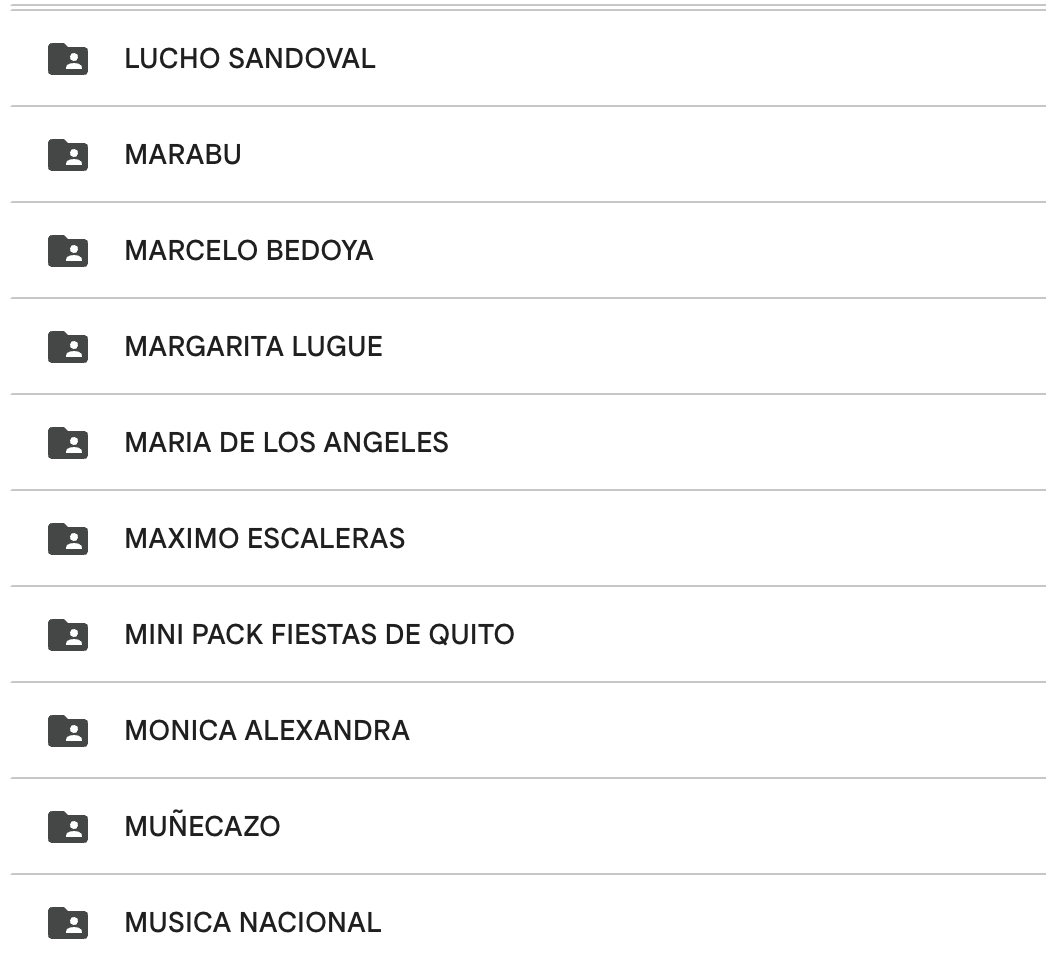Click the shared folder icon beside LUCHO SANDOVAL
This screenshot has width=1046, height=956.
point(68,59)
